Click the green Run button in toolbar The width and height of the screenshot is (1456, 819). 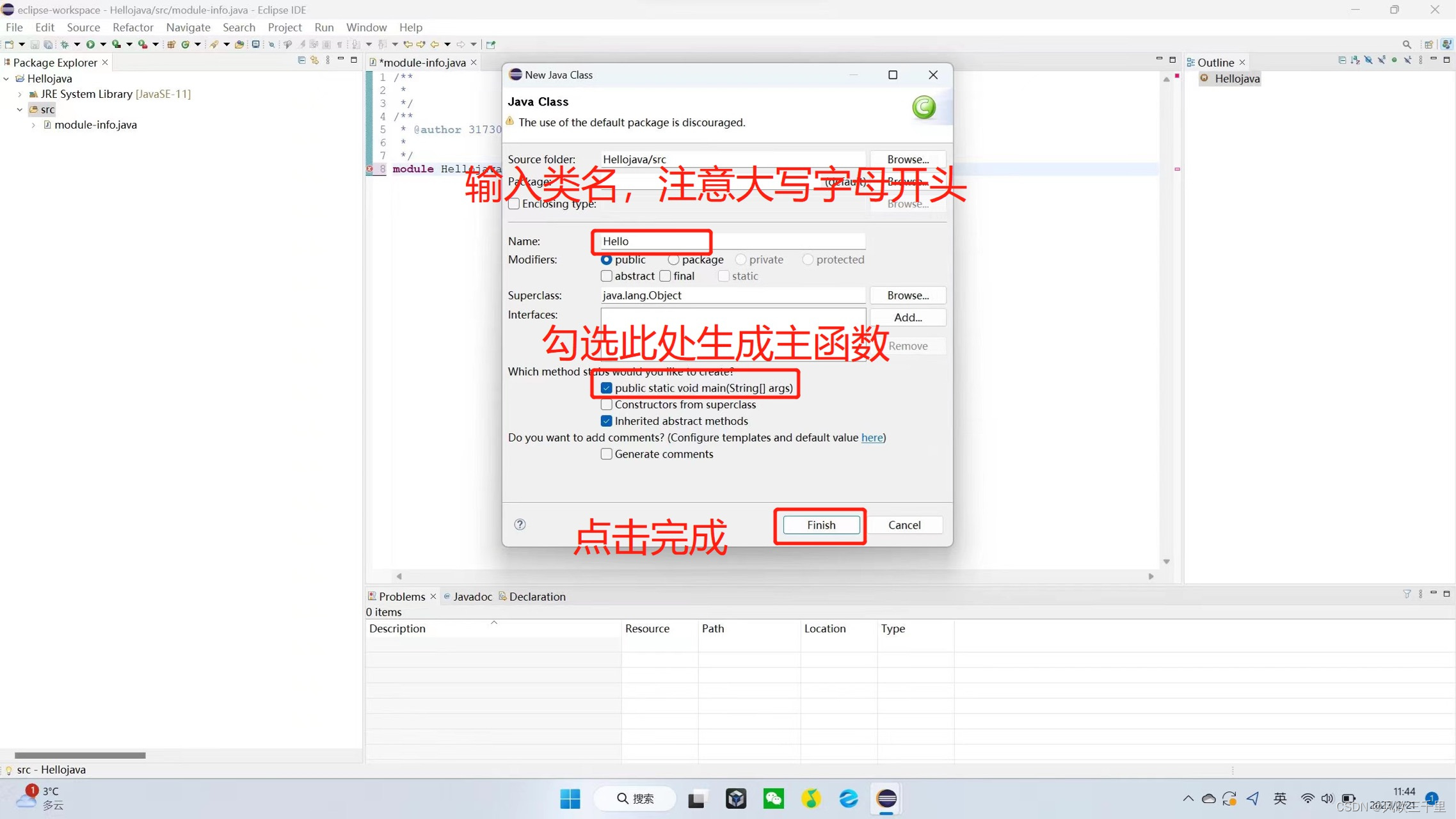point(90,44)
